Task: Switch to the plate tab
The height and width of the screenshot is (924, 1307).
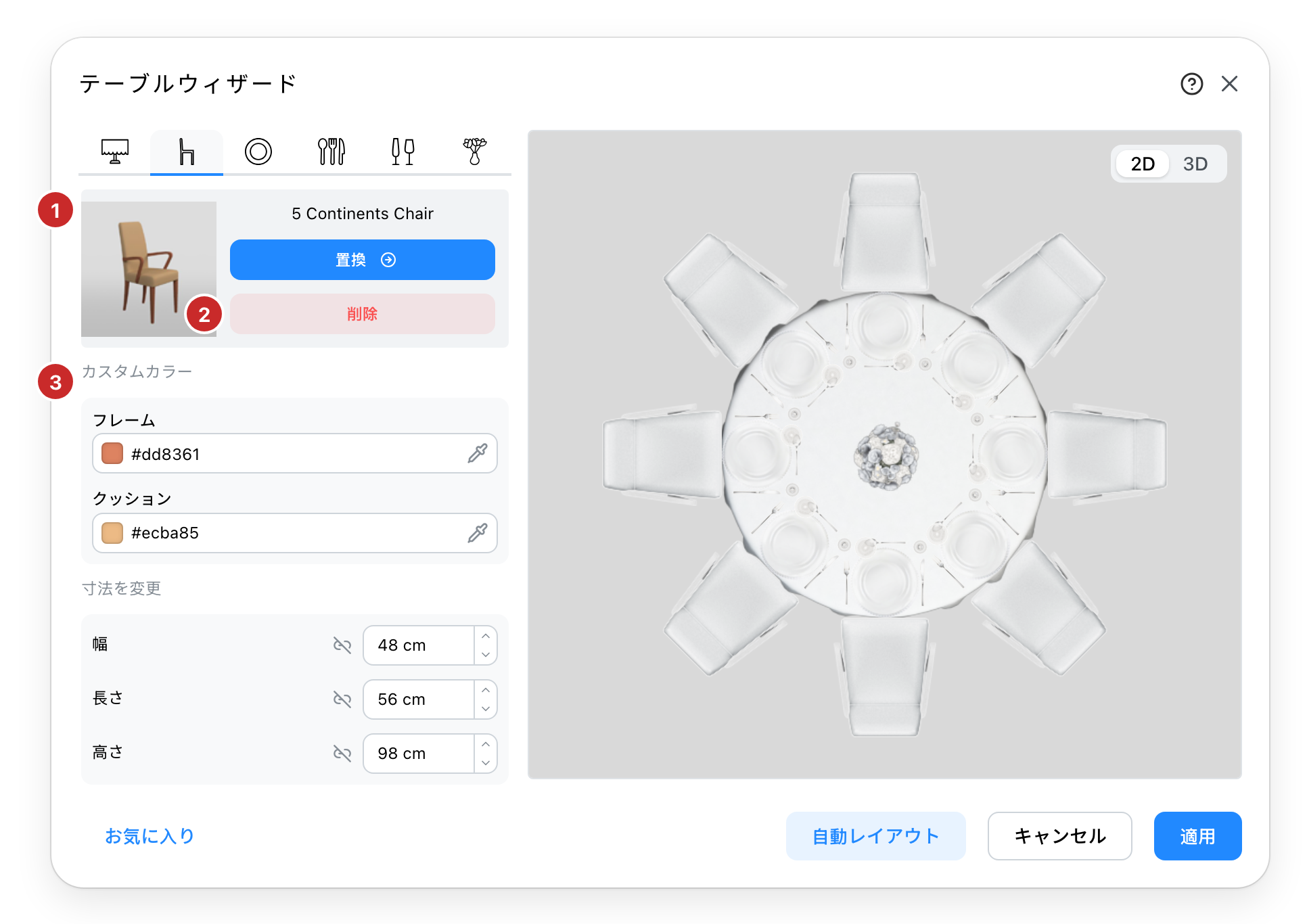Action: [x=258, y=152]
